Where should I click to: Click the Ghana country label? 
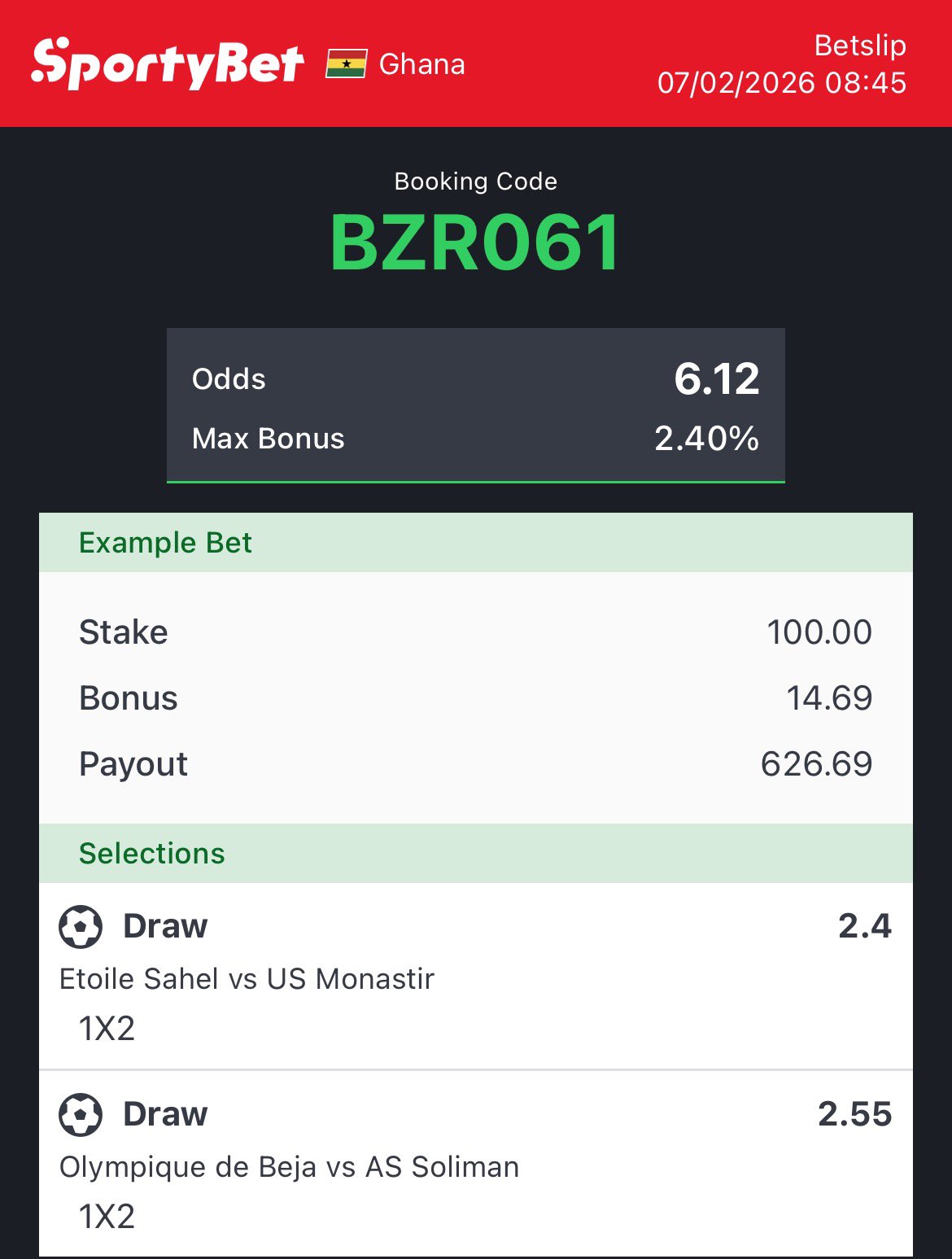pyautogui.click(x=421, y=64)
